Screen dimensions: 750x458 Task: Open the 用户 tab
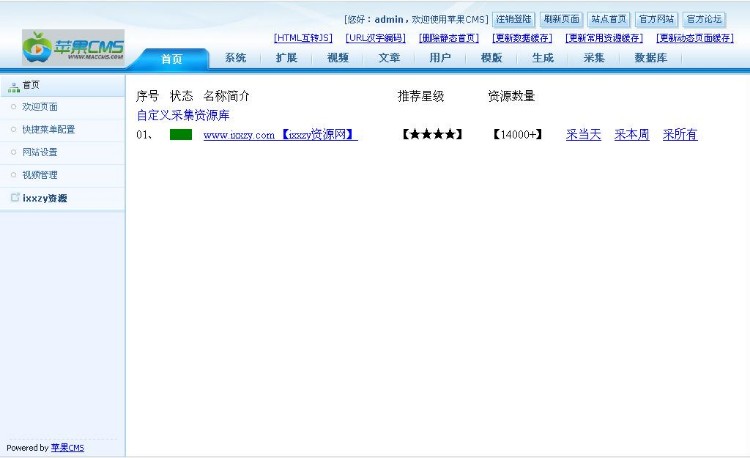pos(440,58)
